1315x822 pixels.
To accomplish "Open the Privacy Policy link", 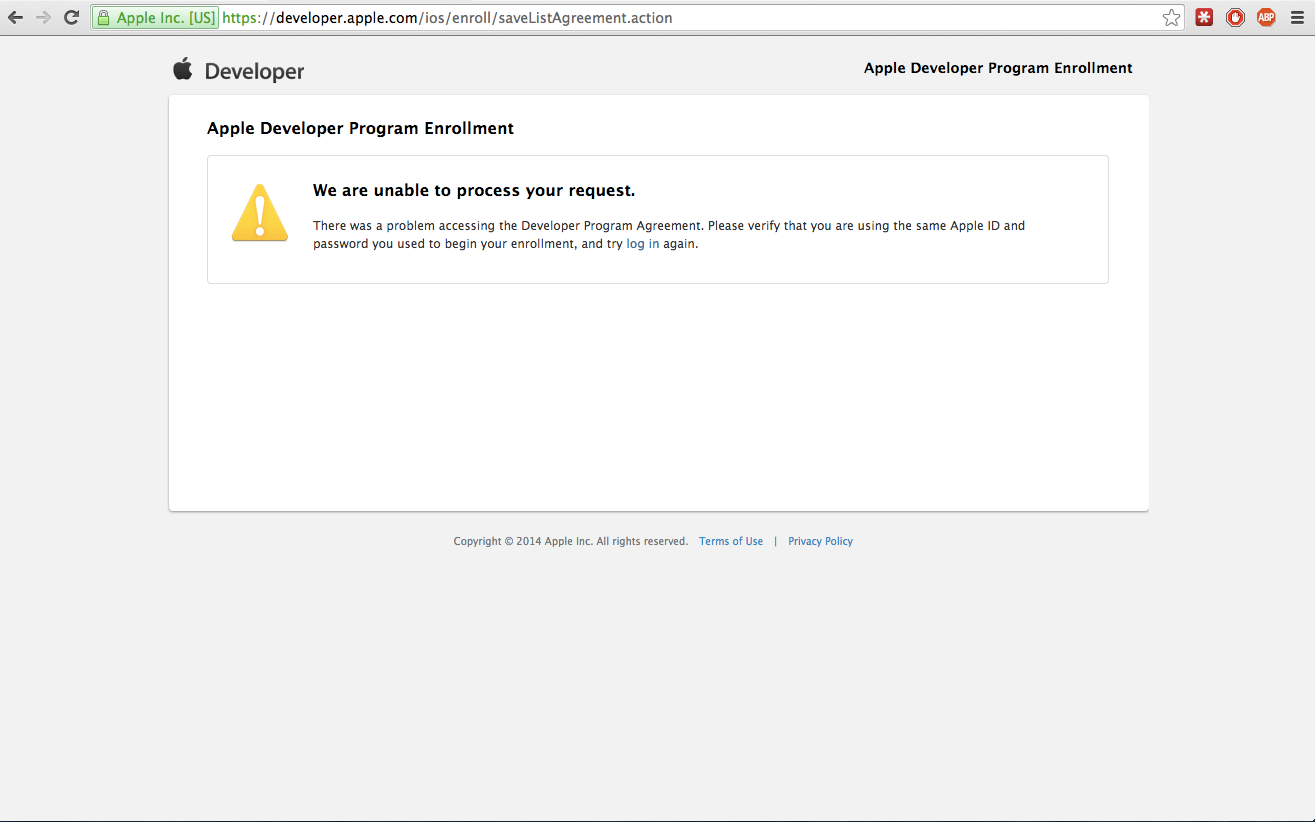I will click(820, 541).
